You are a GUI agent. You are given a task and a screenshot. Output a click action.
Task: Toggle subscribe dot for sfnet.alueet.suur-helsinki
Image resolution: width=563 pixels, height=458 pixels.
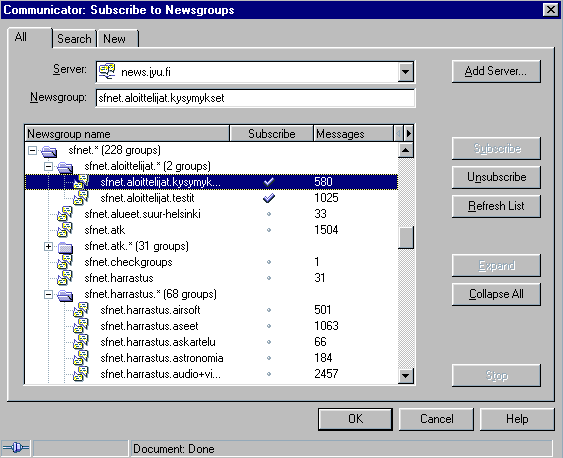[x=269, y=214]
